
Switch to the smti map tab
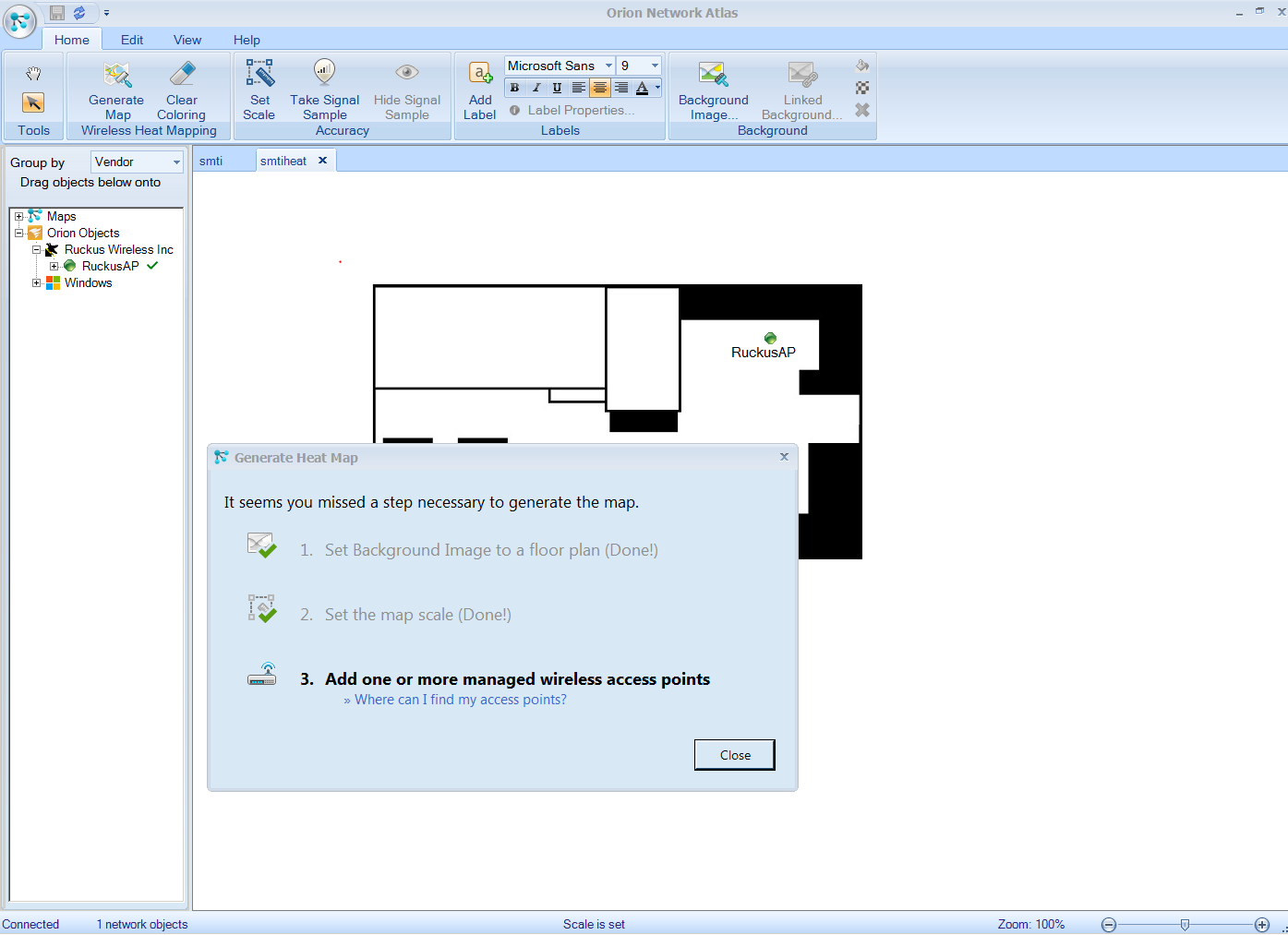(211, 161)
